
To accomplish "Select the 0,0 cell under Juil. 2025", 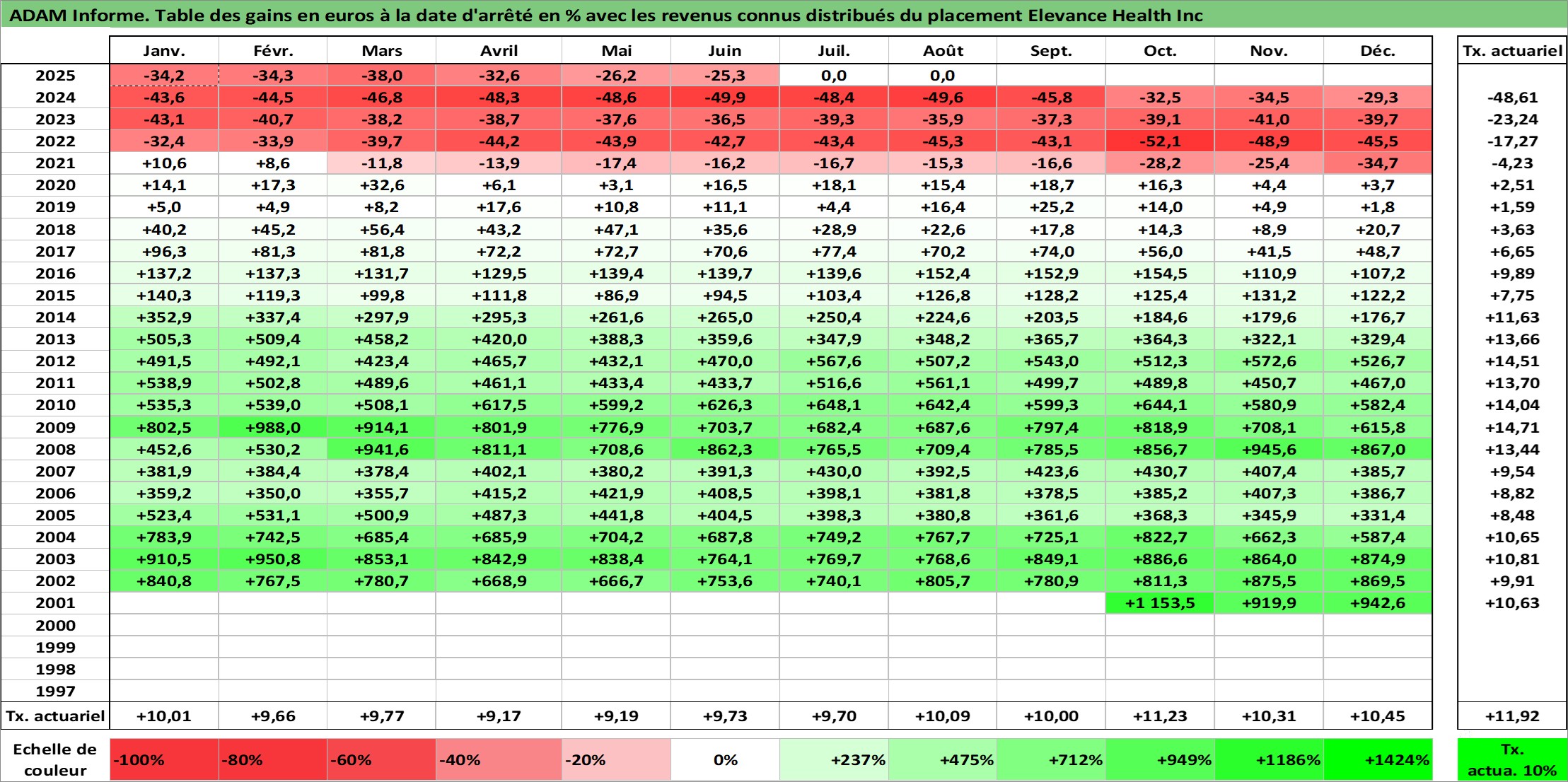I will [834, 76].
